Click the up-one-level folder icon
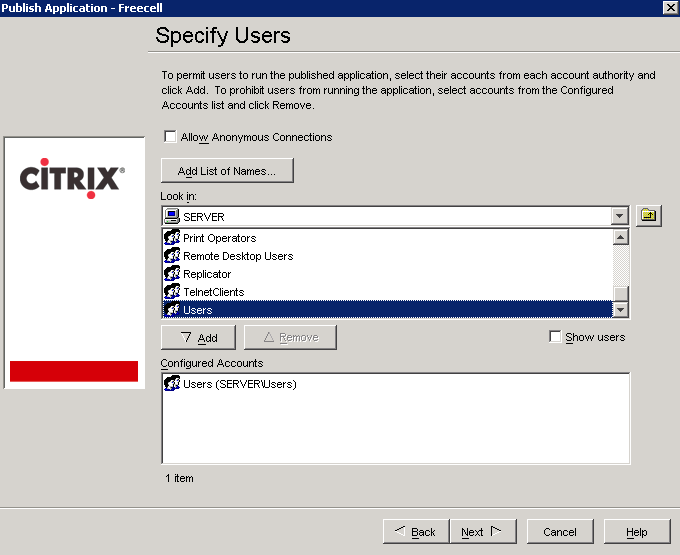This screenshot has height=555, width=680. tap(648, 215)
